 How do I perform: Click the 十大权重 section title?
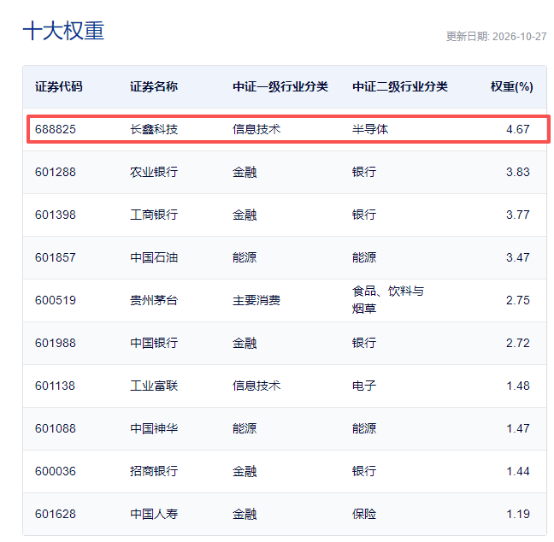click(x=64, y=30)
